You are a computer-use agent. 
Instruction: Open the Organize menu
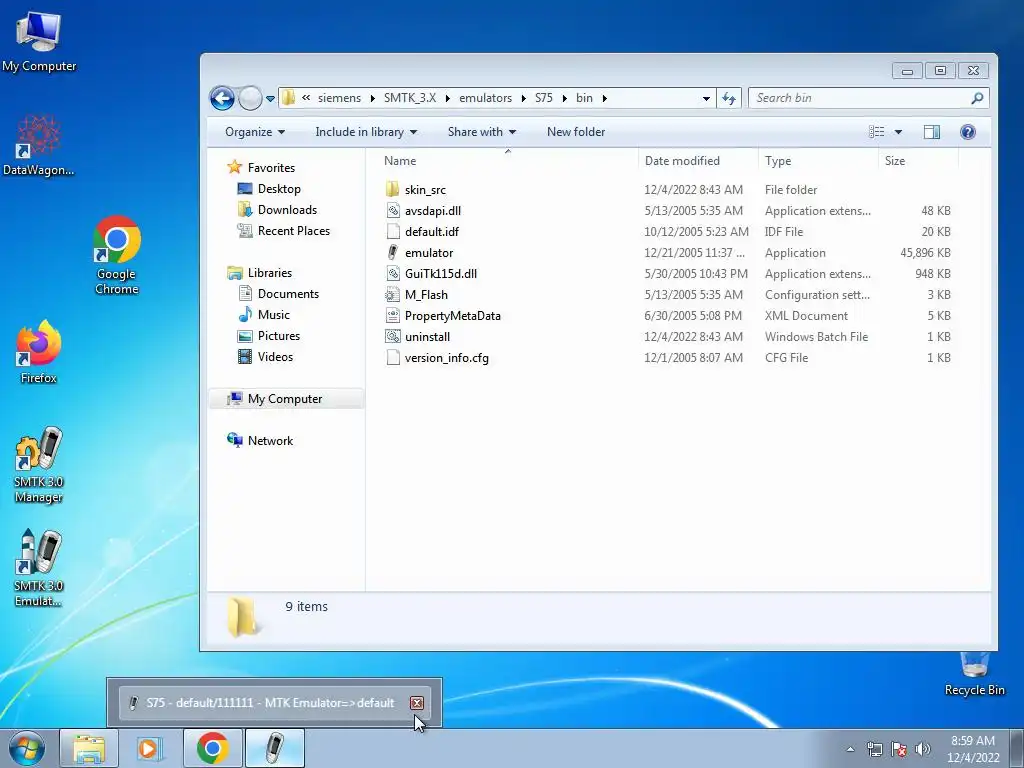click(255, 132)
